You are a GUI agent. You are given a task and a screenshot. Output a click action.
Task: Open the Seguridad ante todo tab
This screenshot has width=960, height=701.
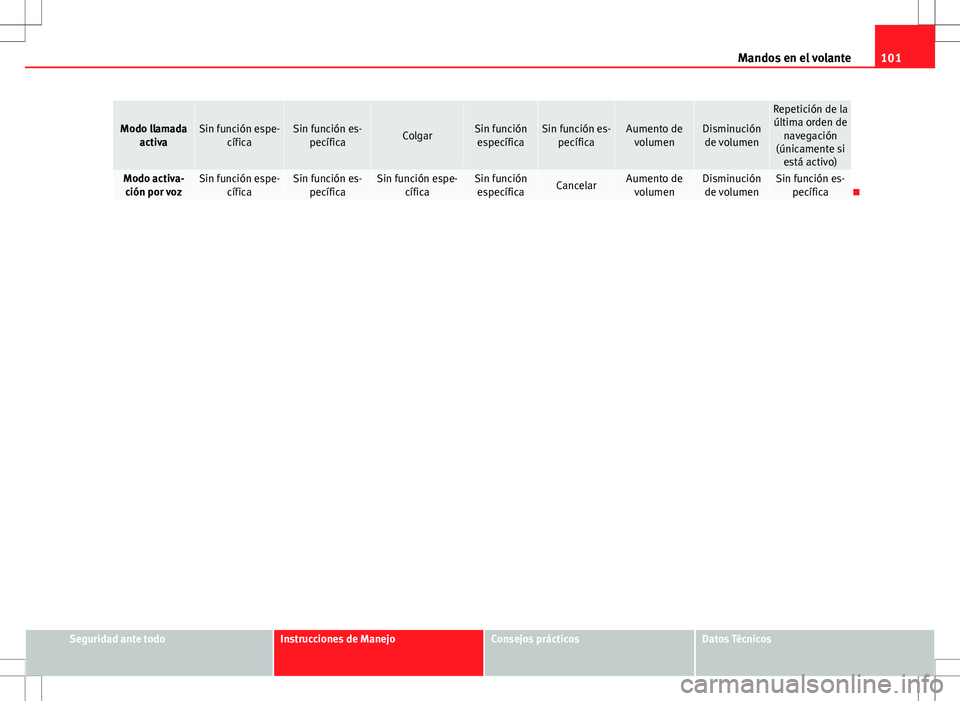tap(149, 652)
